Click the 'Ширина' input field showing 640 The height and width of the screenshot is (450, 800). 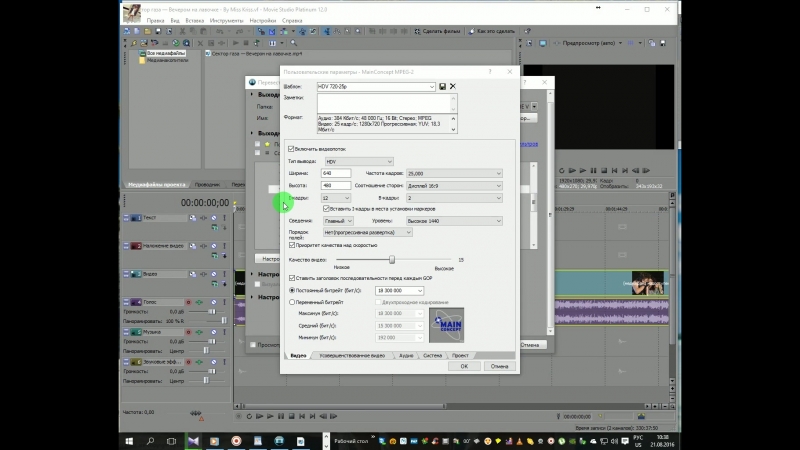pyautogui.click(x=335, y=173)
